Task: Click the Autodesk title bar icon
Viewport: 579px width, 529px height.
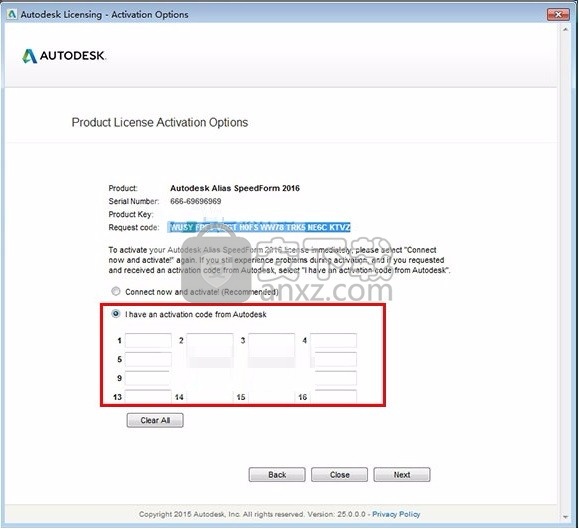Action: [12, 14]
